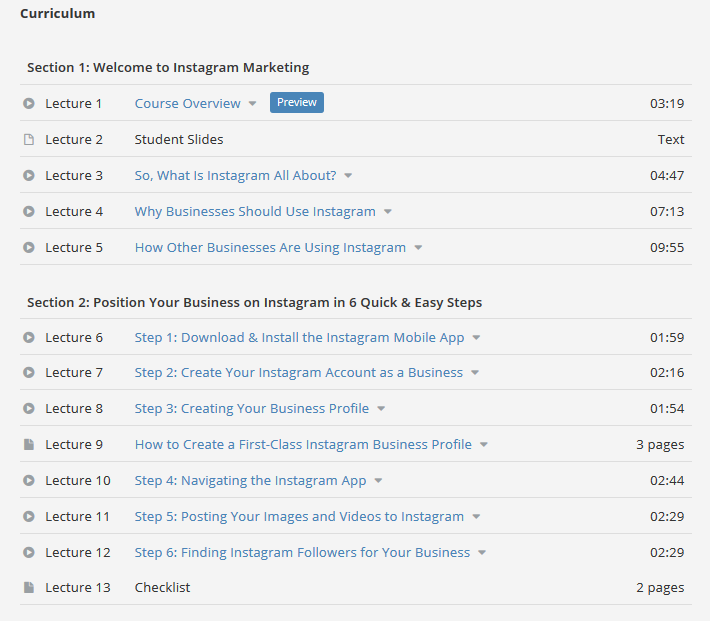The height and width of the screenshot is (621, 710).
Task: Open So, What Is Instagram All About? link
Action: pyautogui.click(x=235, y=175)
